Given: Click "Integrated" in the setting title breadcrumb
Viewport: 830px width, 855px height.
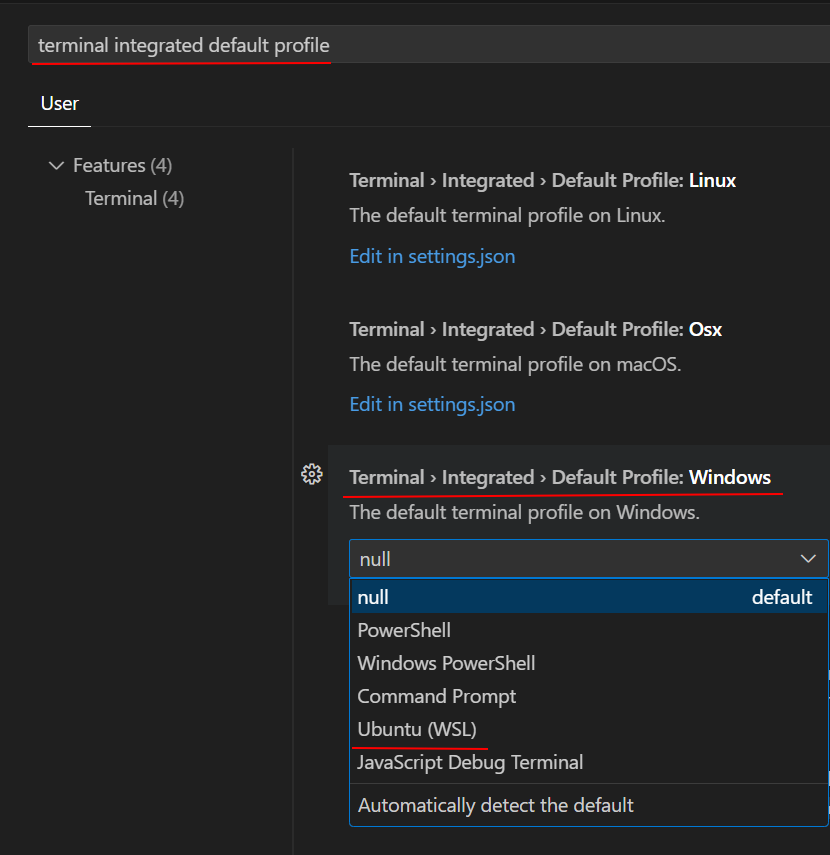Looking at the screenshot, I should 488,477.
